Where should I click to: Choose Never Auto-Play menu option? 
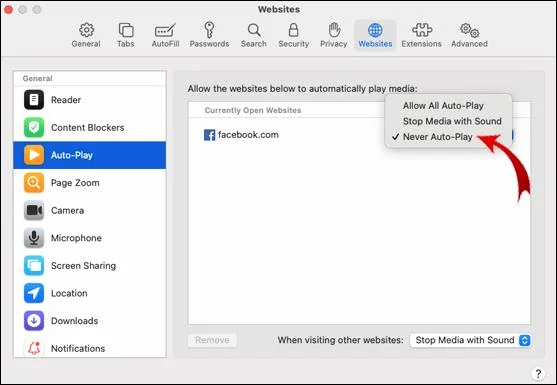pos(438,137)
